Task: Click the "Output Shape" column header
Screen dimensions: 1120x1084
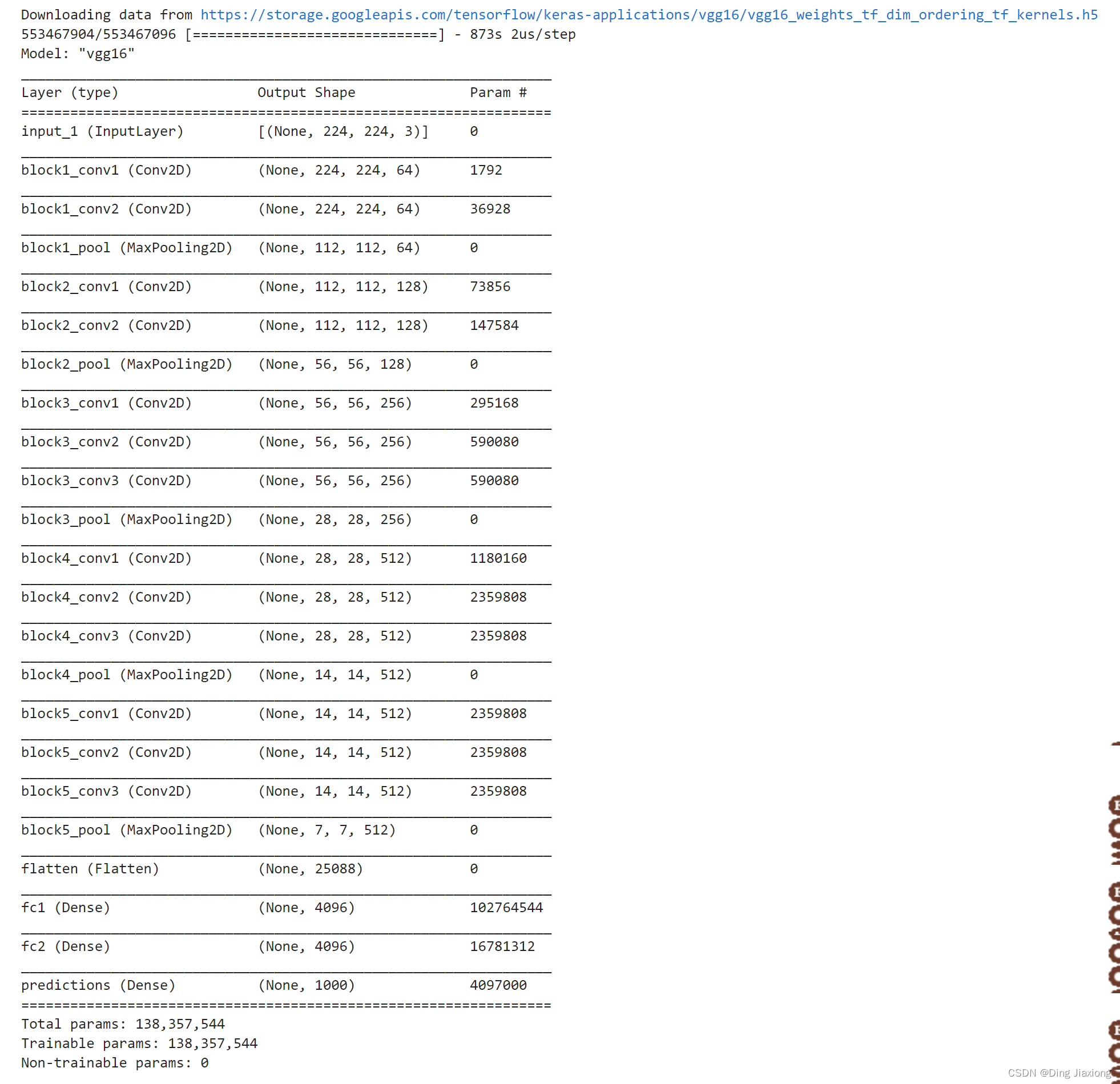Action: [x=306, y=92]
